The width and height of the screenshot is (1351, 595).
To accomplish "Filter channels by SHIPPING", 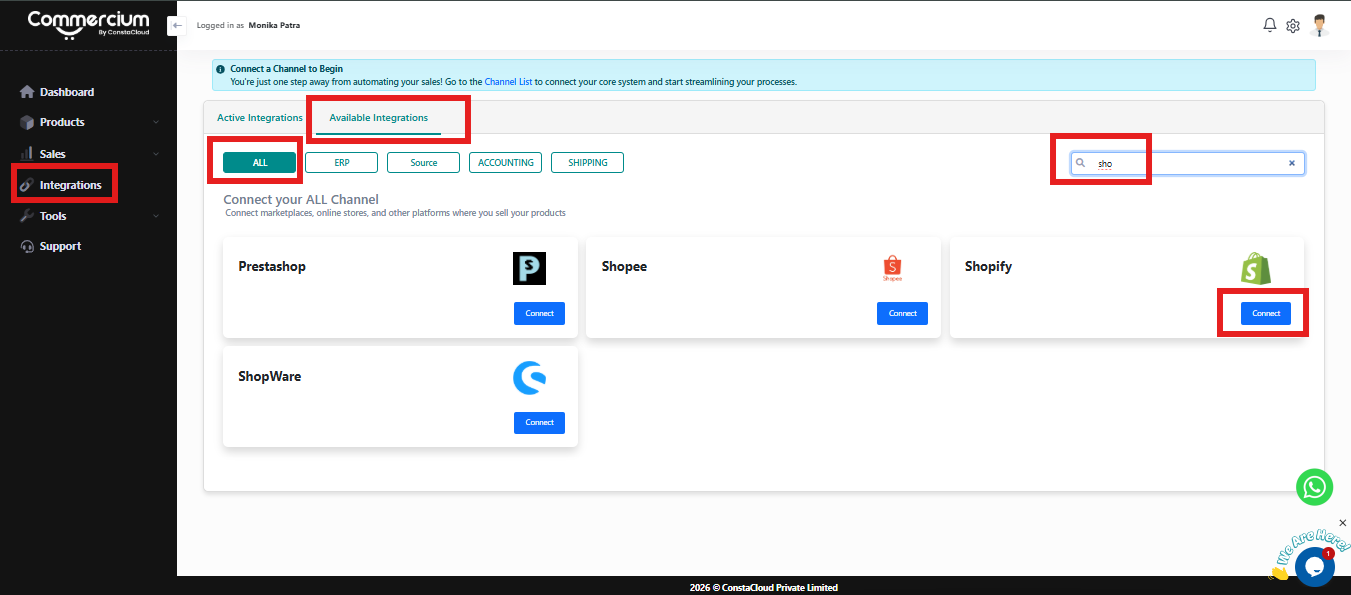I will (588, 163).
